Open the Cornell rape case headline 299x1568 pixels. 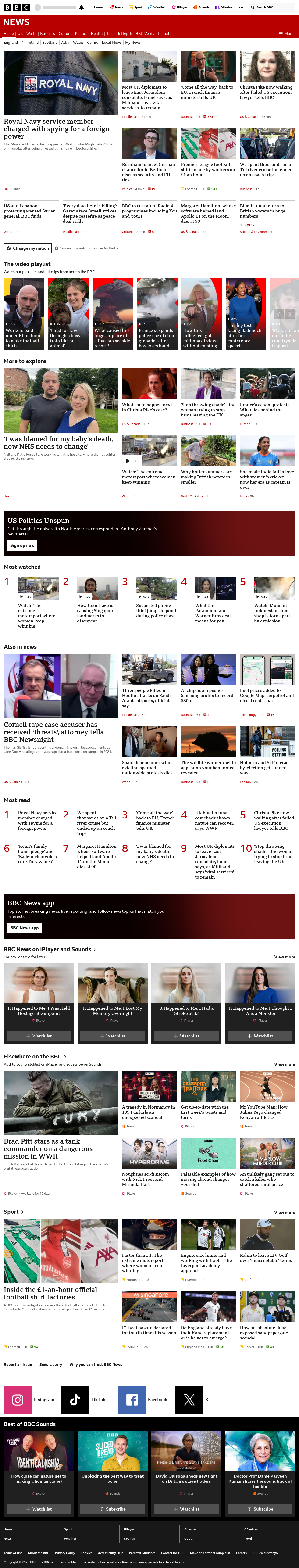[53, 732]
